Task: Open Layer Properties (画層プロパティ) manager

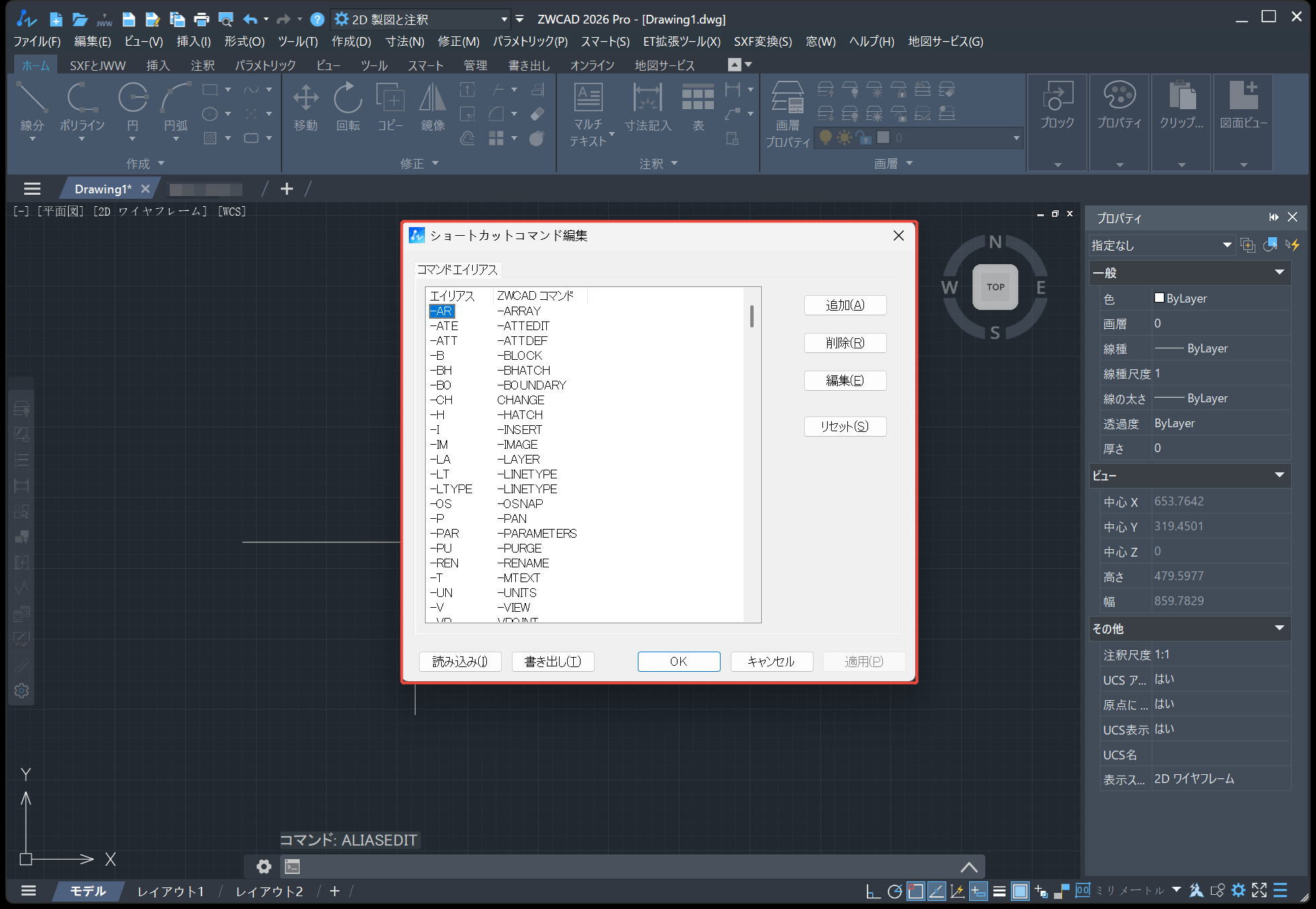Action: pos(787,115)
